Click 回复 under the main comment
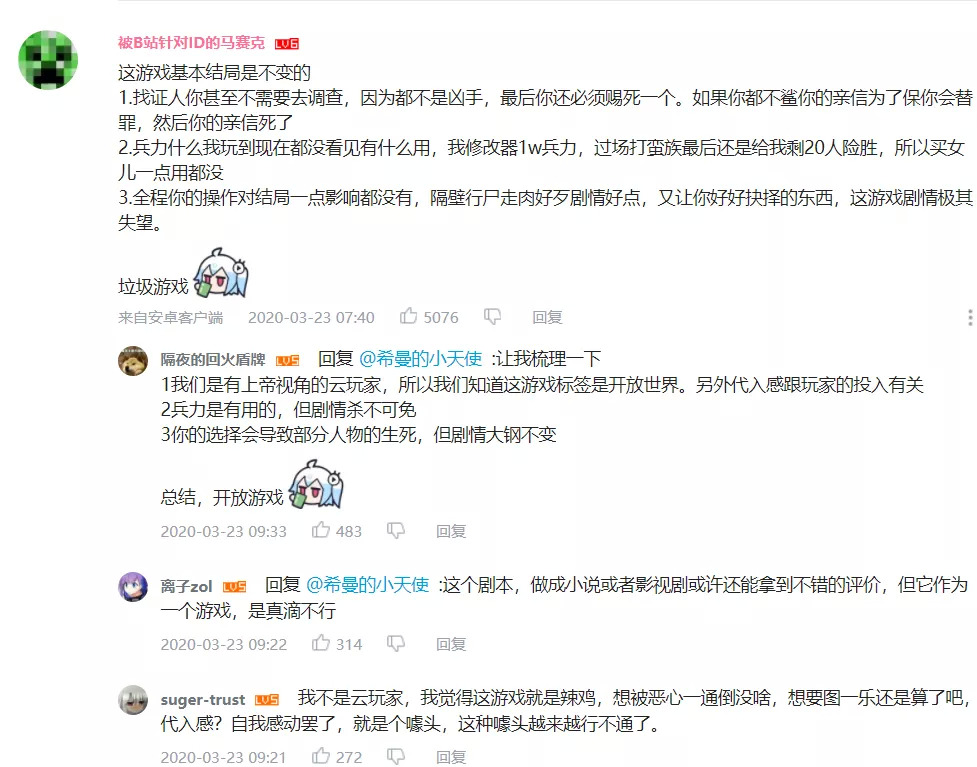Screen dimensions: 977x767 click(x=547, y=317)
